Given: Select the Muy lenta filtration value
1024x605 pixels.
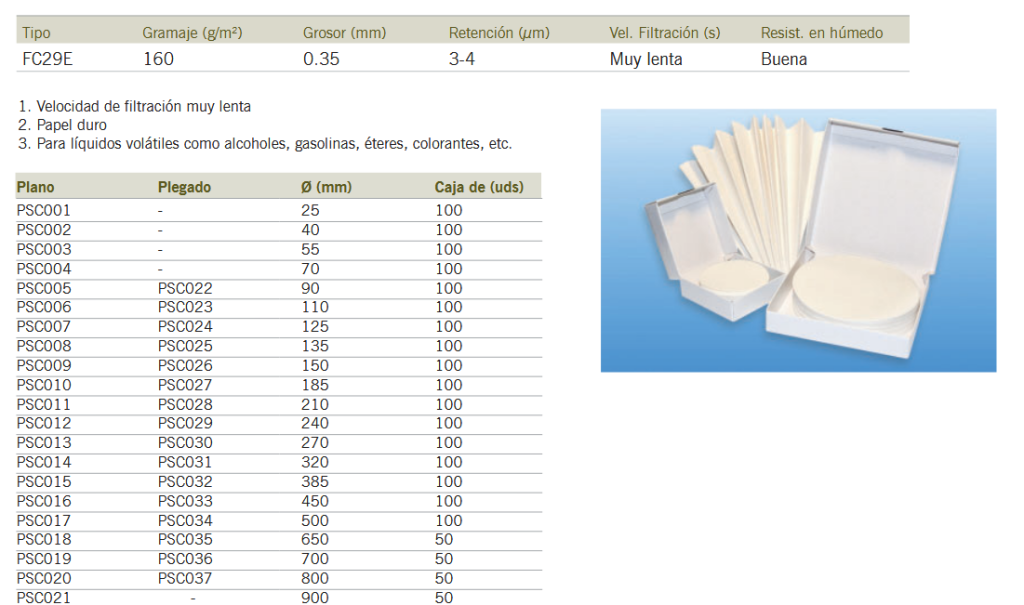Looking at the screenshot, I should pyautogui.click(x=646, y=59).
